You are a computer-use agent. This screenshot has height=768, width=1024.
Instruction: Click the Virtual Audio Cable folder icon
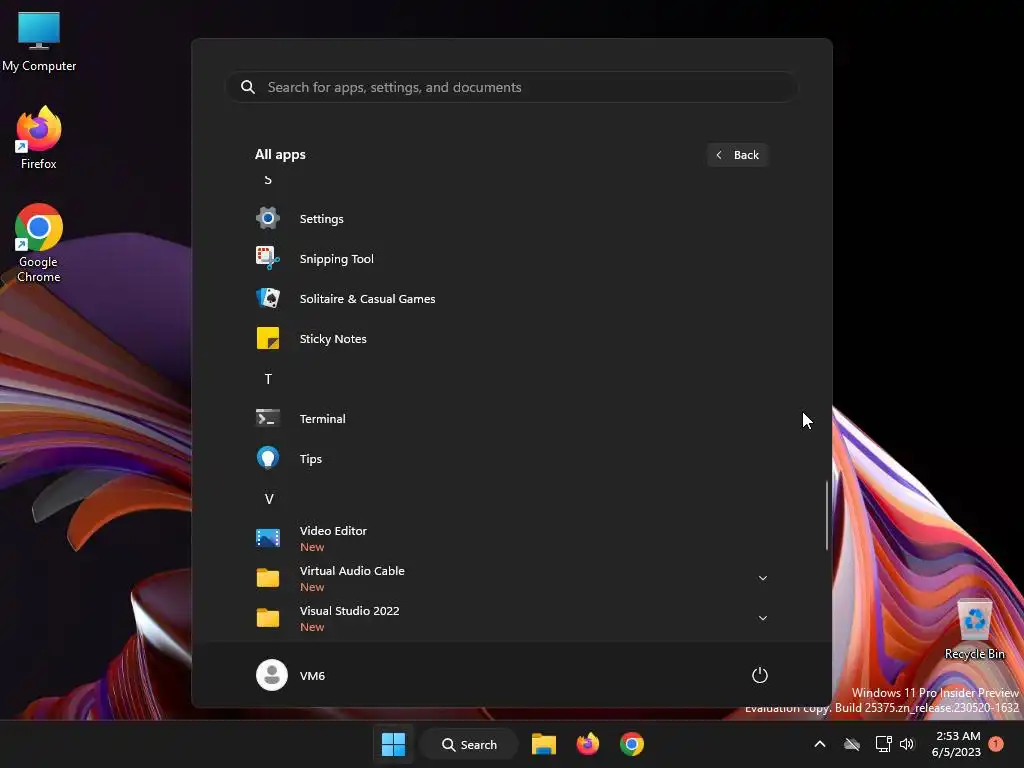coord(268,578)
